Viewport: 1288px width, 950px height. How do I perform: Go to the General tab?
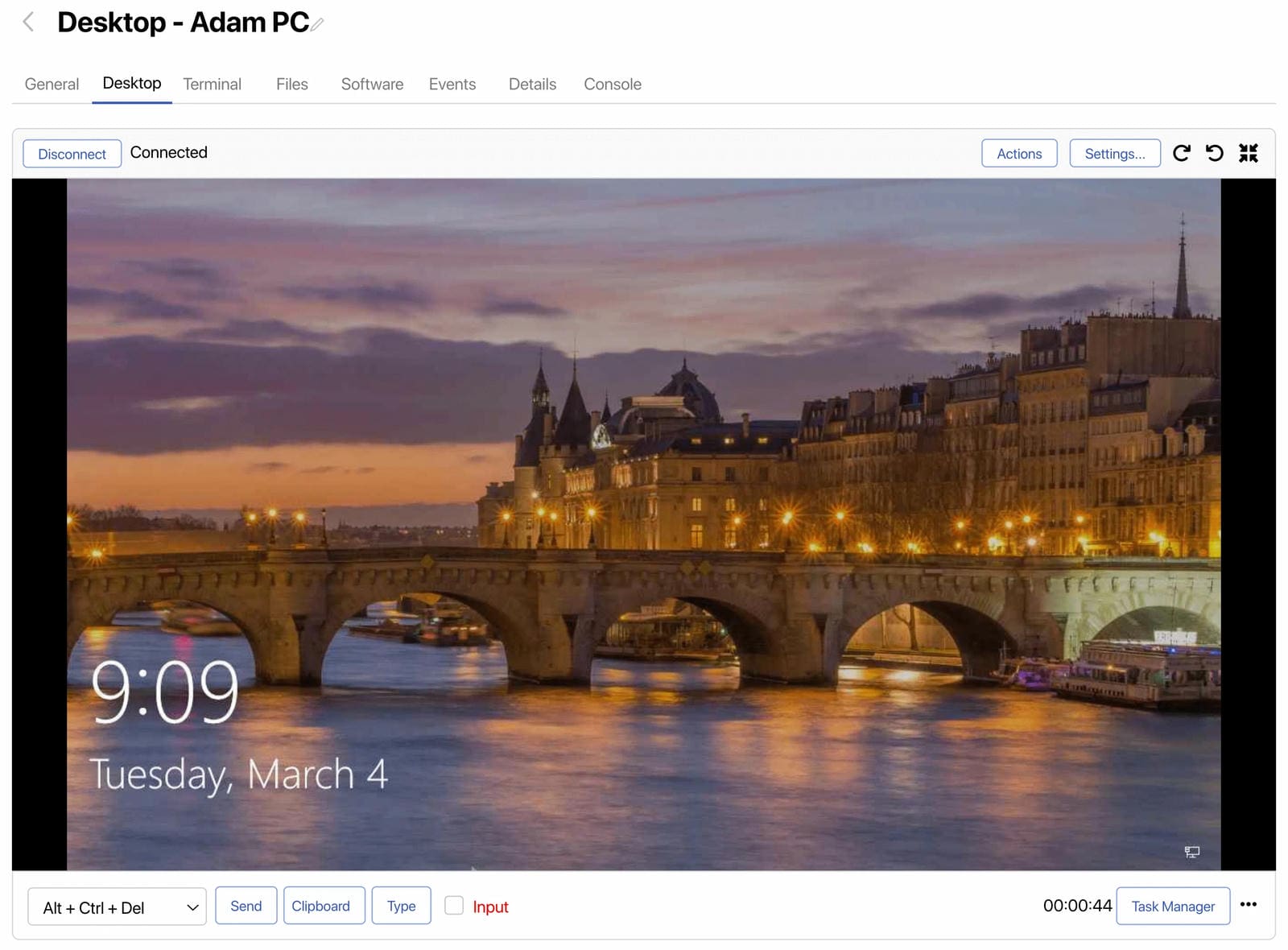52,85
